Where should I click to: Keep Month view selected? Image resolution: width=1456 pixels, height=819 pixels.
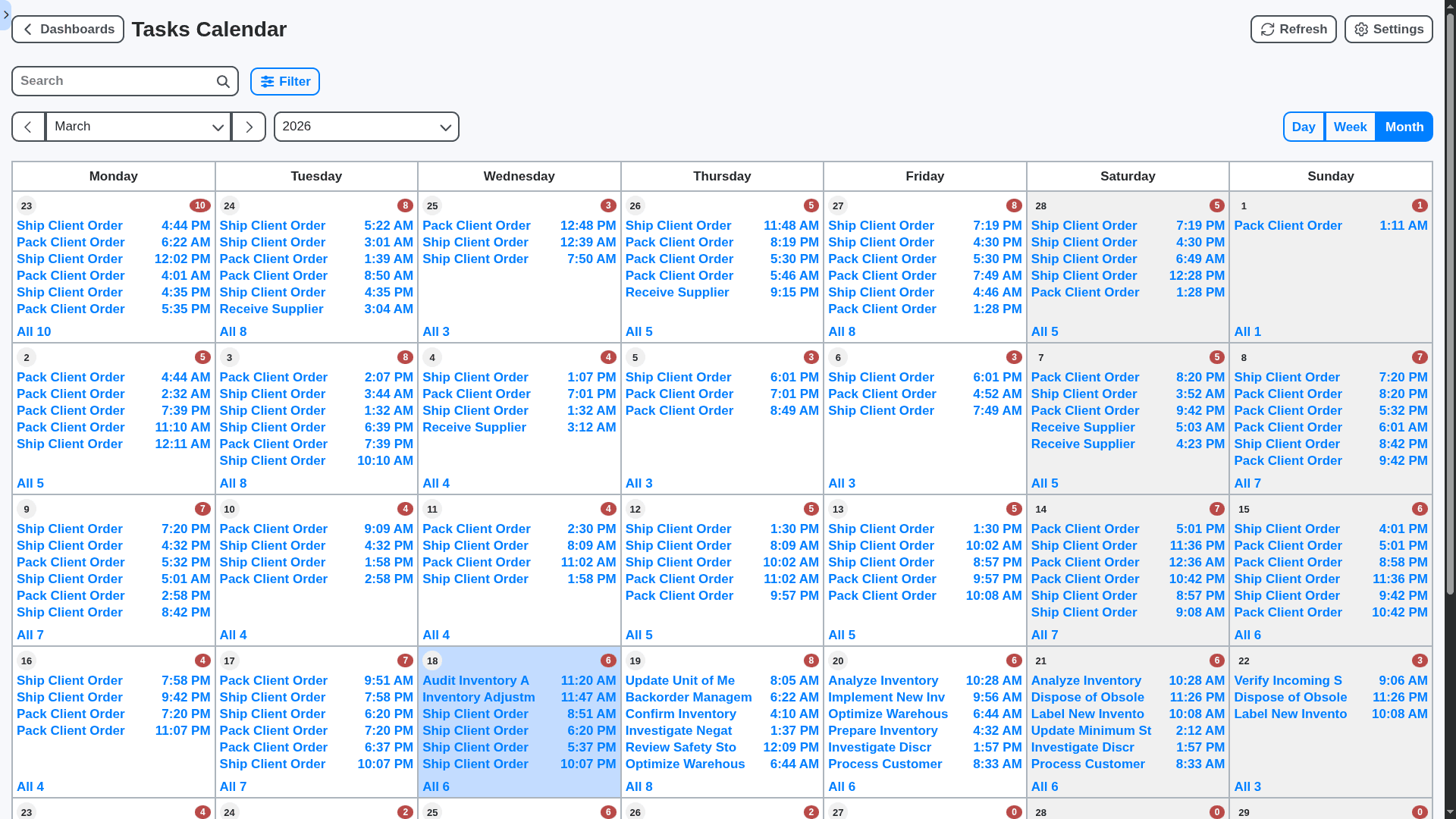(1404, 127)
